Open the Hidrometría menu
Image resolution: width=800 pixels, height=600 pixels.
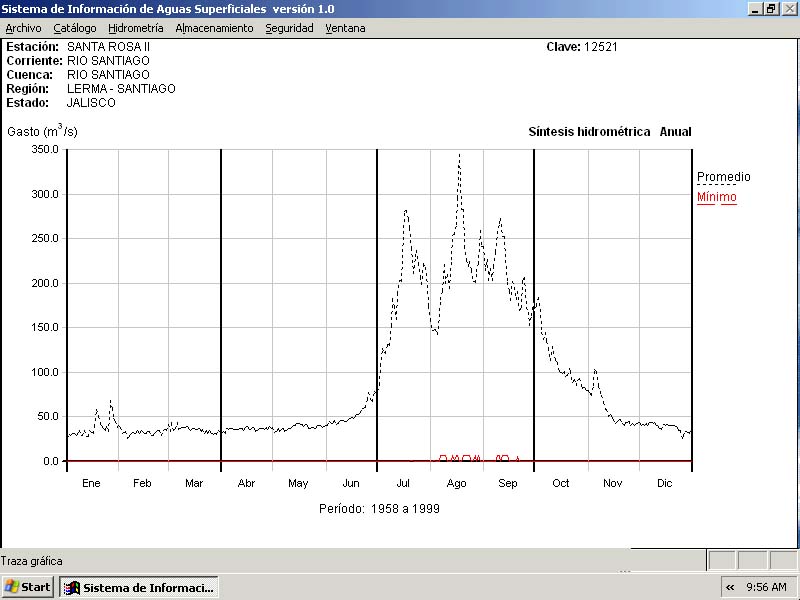pyautogui.click(x=136, y=28)
